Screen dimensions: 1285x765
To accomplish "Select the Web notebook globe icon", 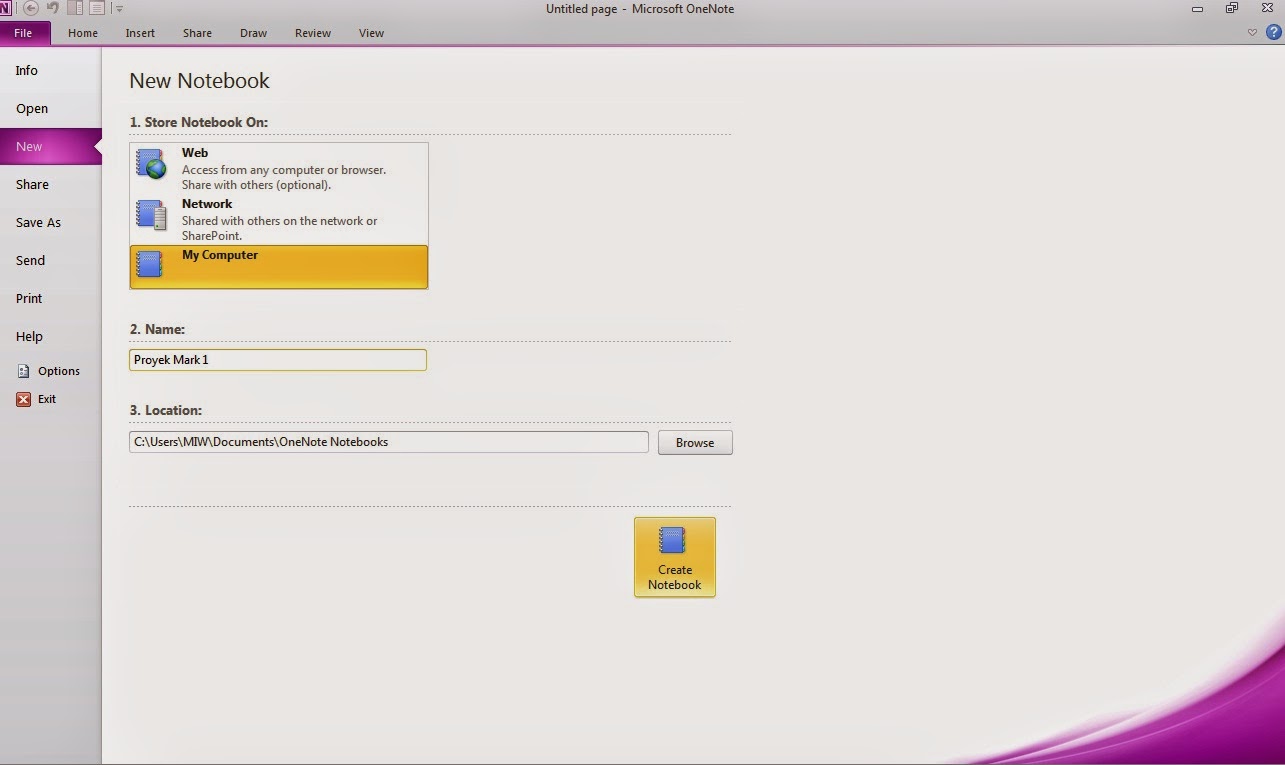I will click(x=151, y=164).
